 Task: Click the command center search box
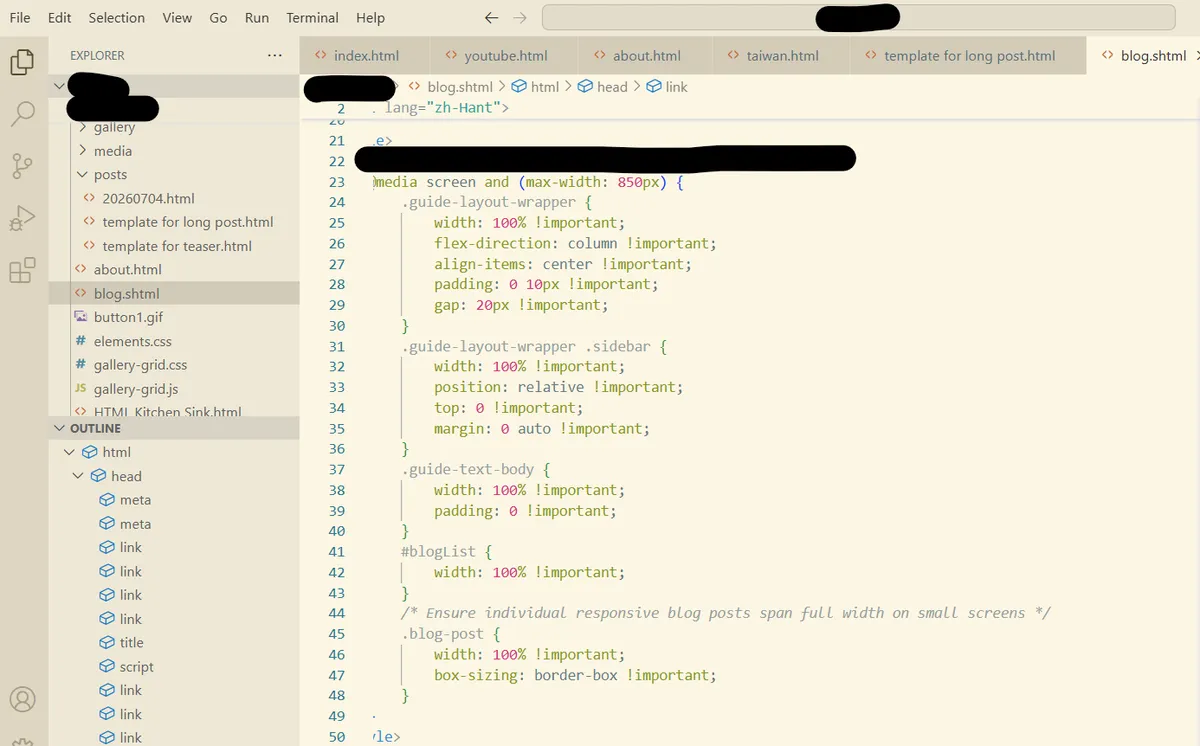(x=858, y=18)
